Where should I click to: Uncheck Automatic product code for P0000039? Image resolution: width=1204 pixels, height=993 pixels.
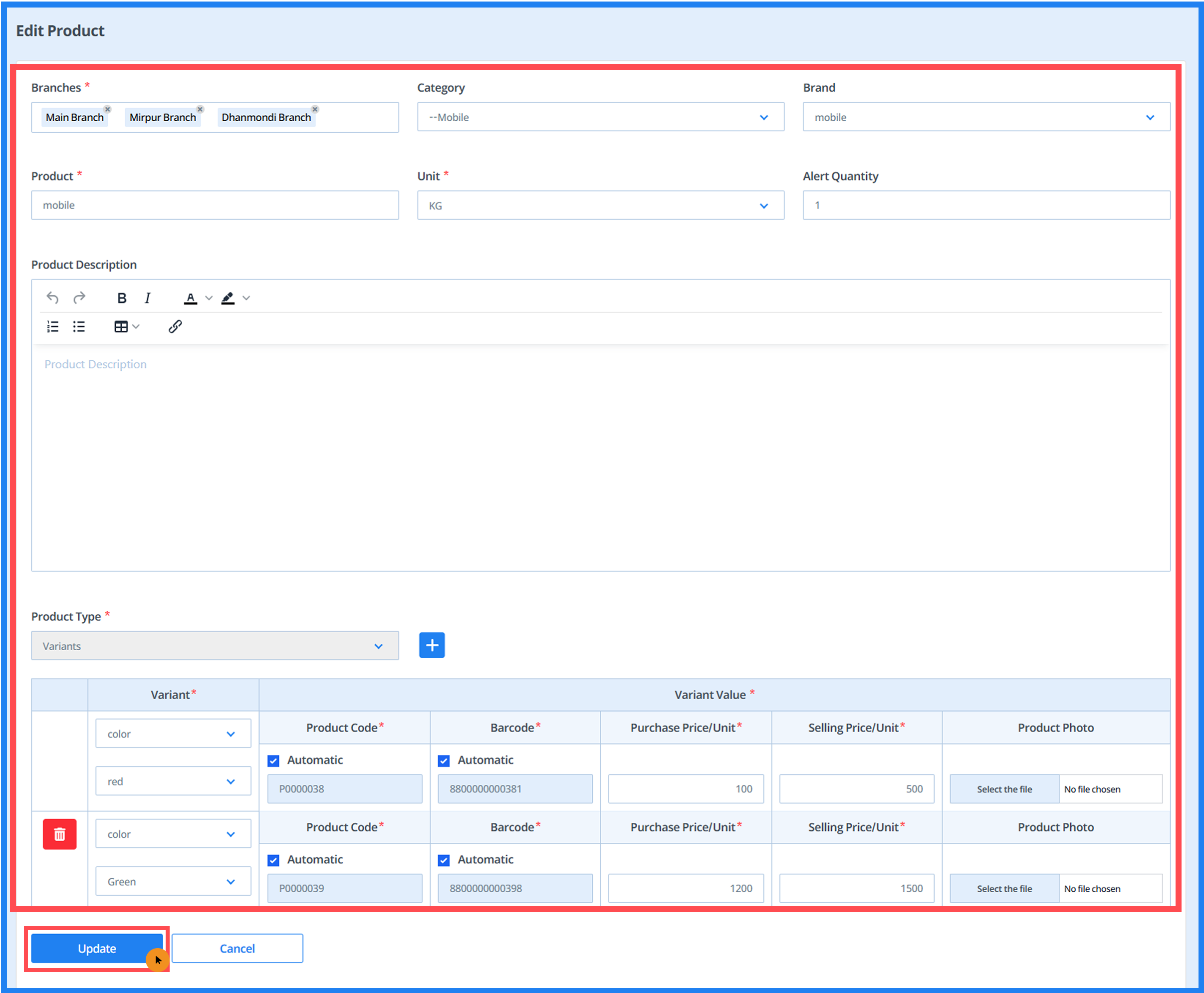click(273, 860)
